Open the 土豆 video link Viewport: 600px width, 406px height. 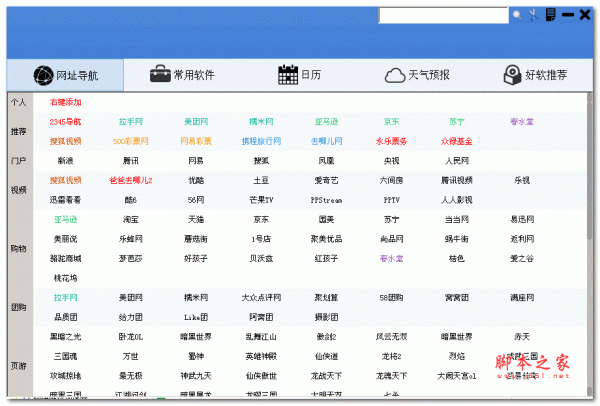pyautogui.click(x=261, y=180)
